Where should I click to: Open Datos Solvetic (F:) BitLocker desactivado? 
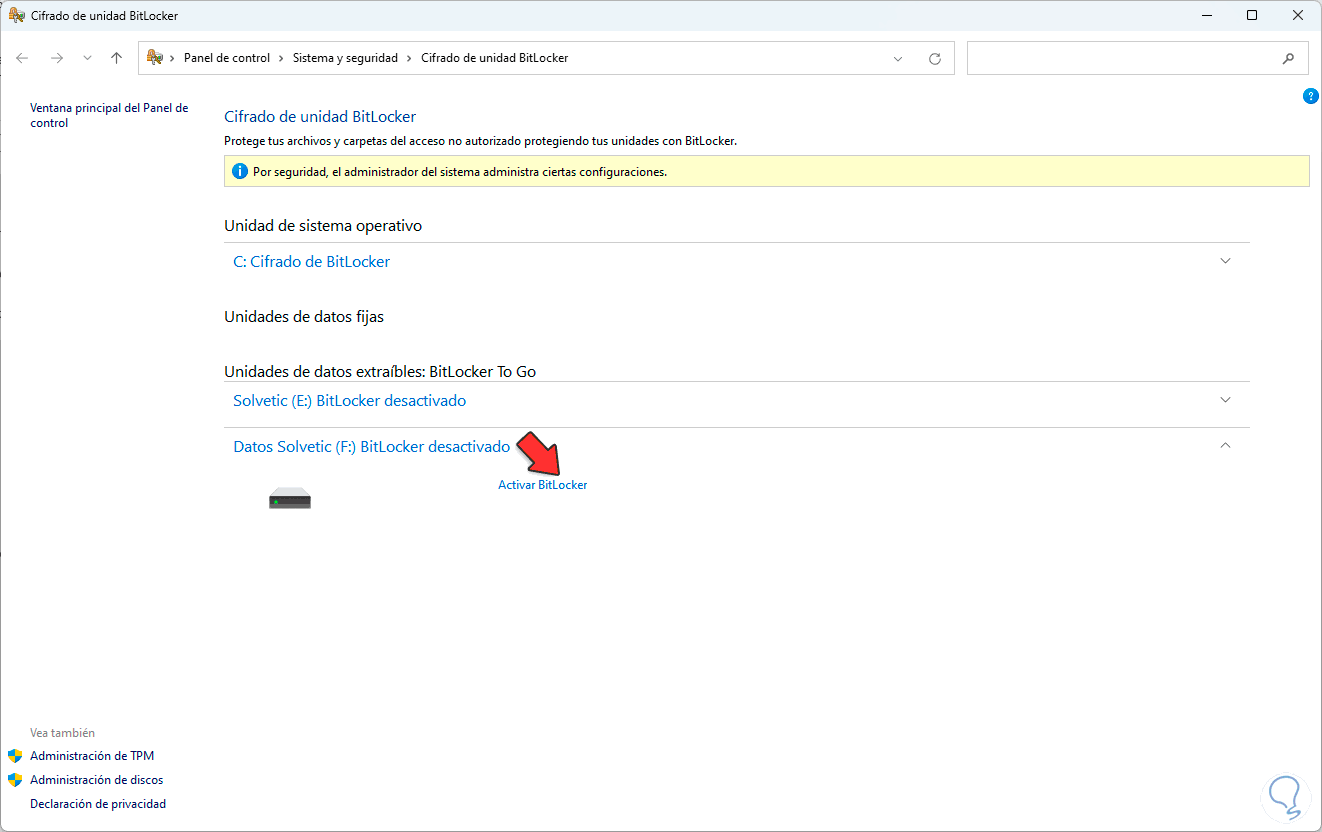tap(371, 447)
